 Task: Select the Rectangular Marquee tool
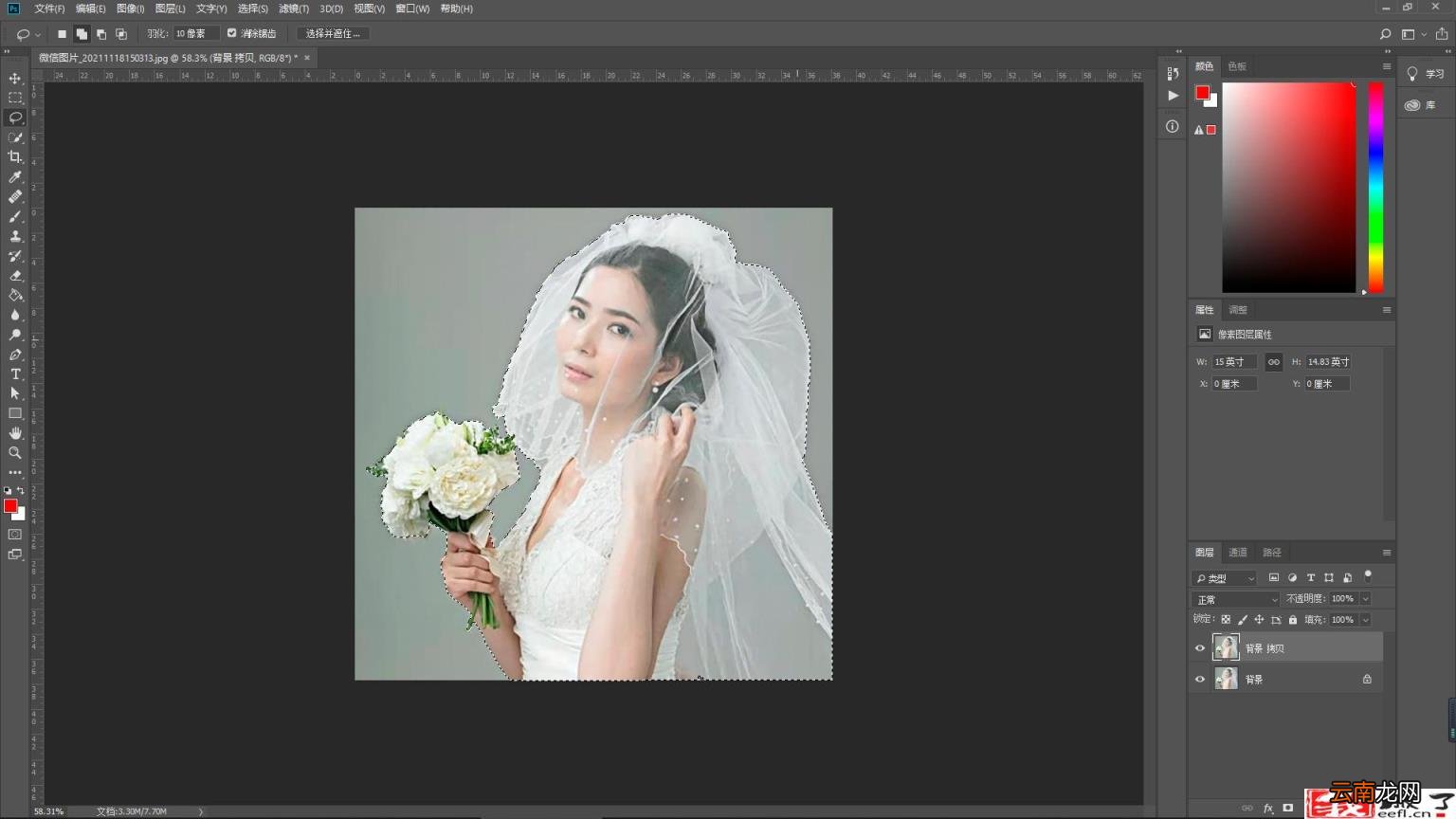click(14, 98)
